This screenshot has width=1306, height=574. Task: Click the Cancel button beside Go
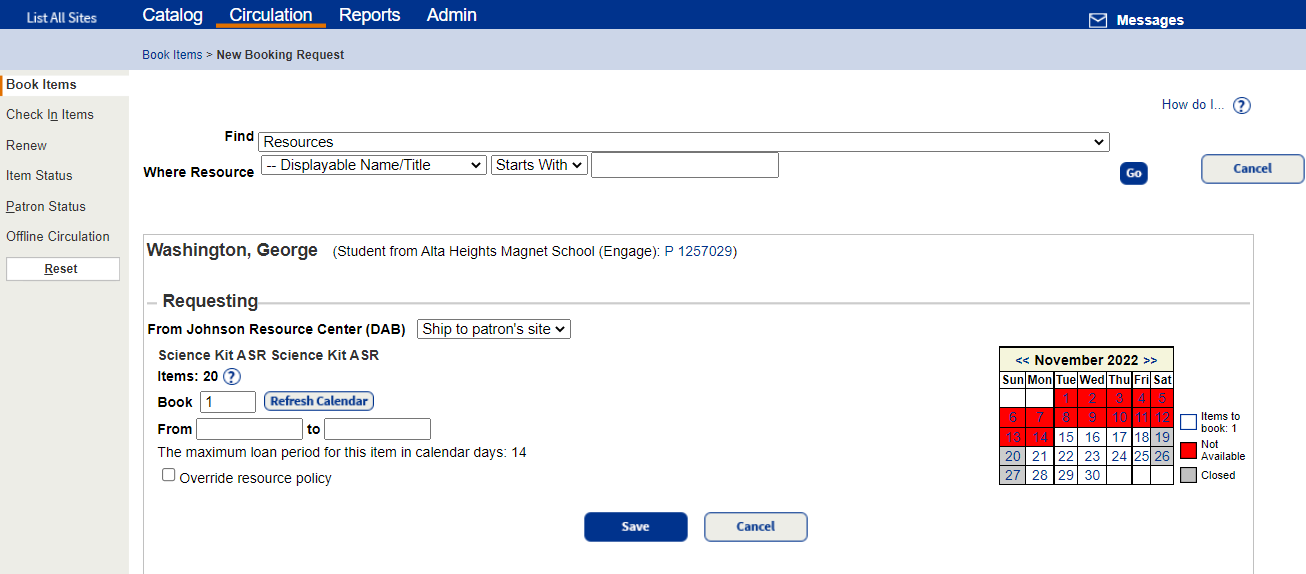click(1253, 169)
